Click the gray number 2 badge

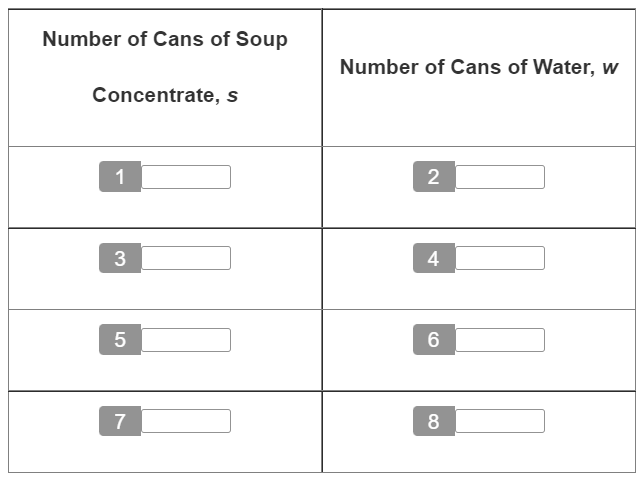[x=434, y=177]
